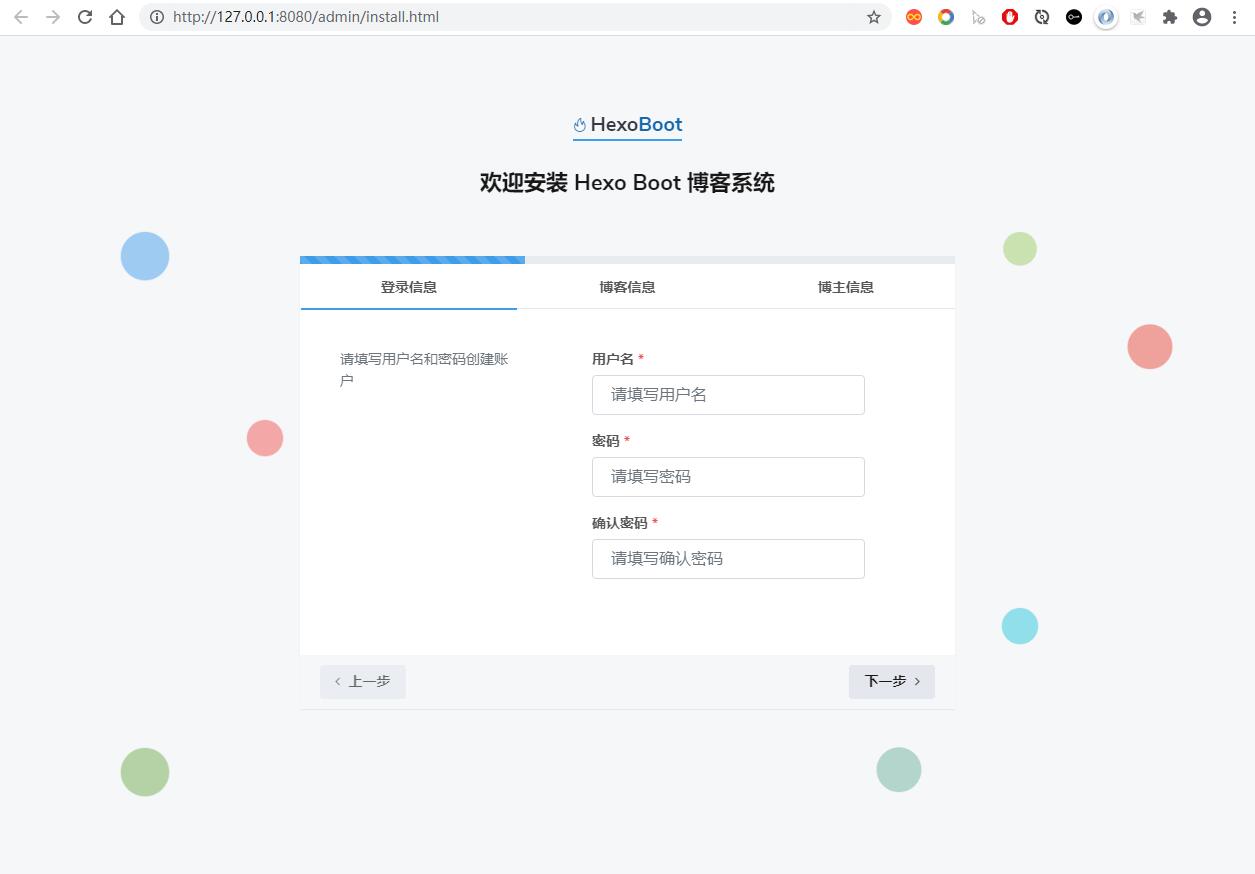
Task: Reload the install page
Action: [85, 17]
